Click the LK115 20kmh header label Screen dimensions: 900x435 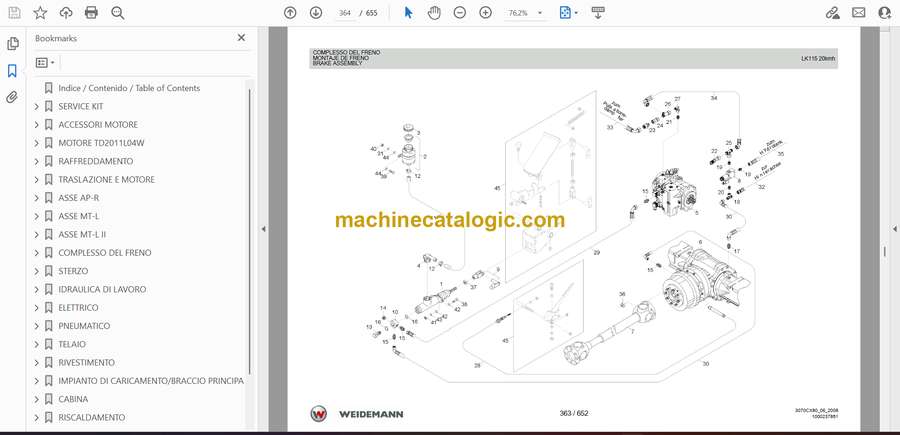click(818, 59)
